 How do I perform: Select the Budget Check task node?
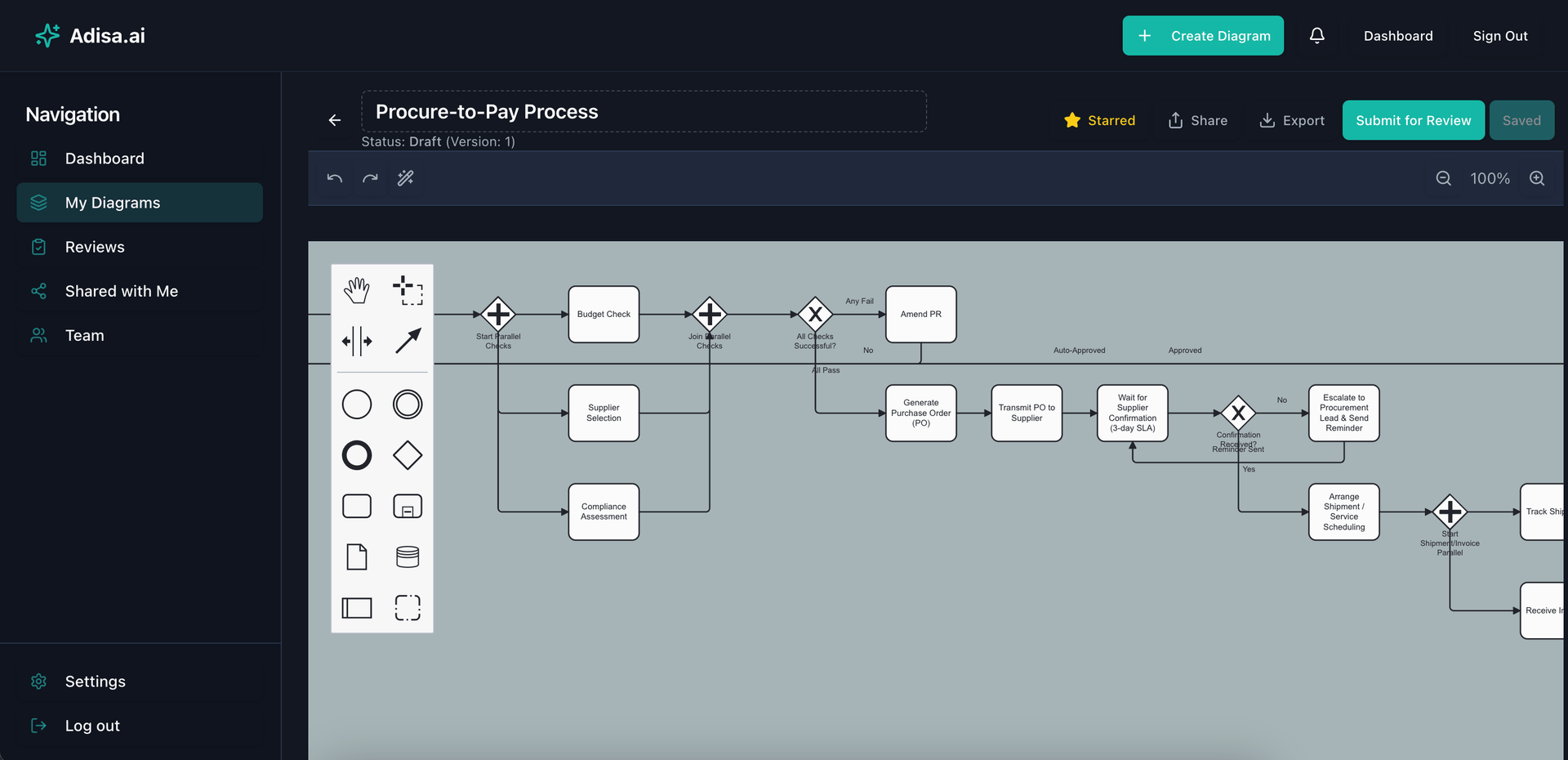[604, 314]
